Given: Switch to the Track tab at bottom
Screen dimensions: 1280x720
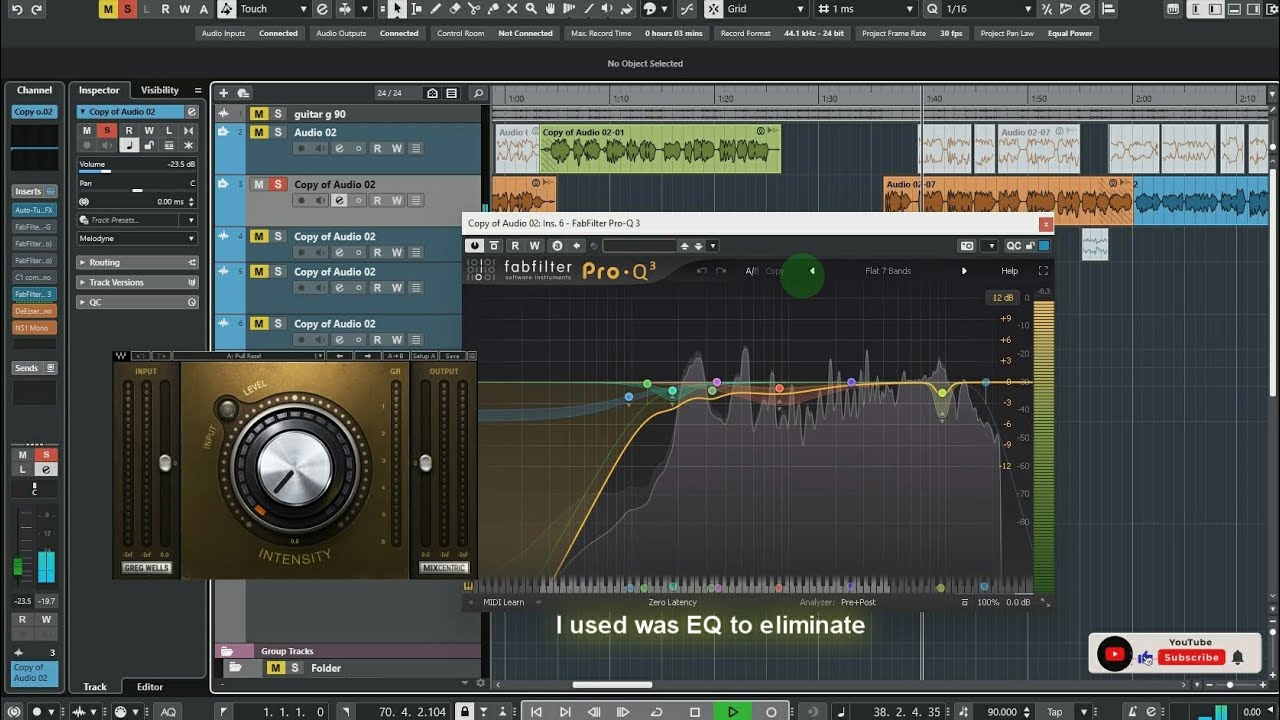Looking at the screenshot, I should [x=95, y=687].
